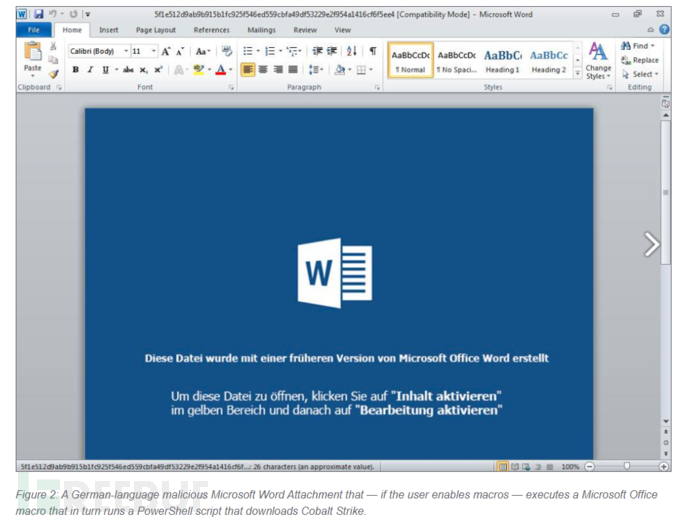Click the Shading paint bucket icon
This screenshot has height=521, width=690.
(x=339, y=70)
